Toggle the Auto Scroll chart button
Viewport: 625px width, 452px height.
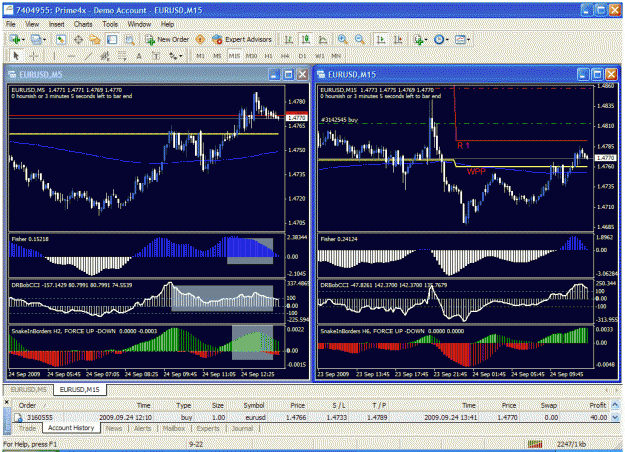click(381, 39)
